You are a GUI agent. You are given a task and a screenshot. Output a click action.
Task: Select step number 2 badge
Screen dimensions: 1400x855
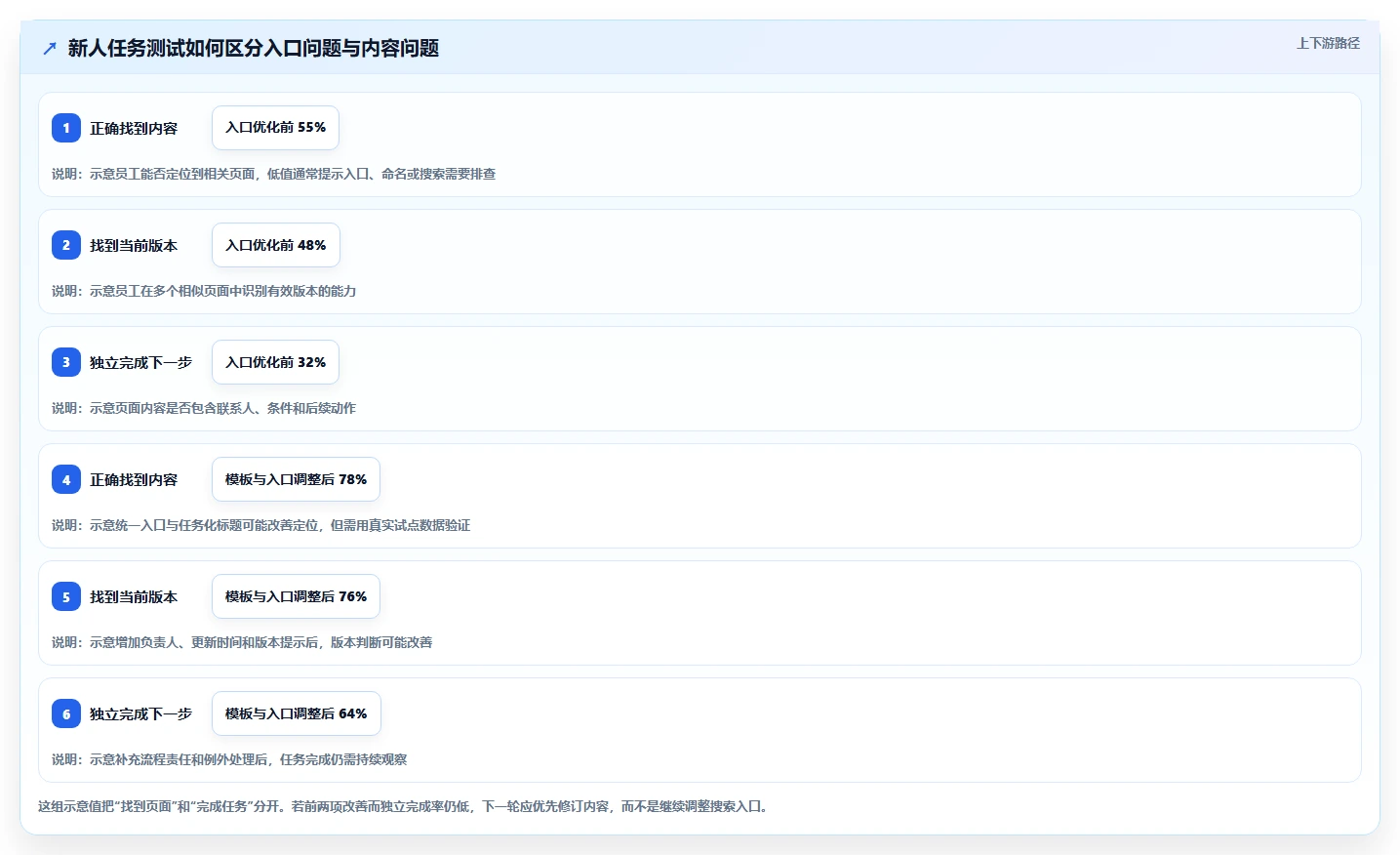[x=66, y=245]
